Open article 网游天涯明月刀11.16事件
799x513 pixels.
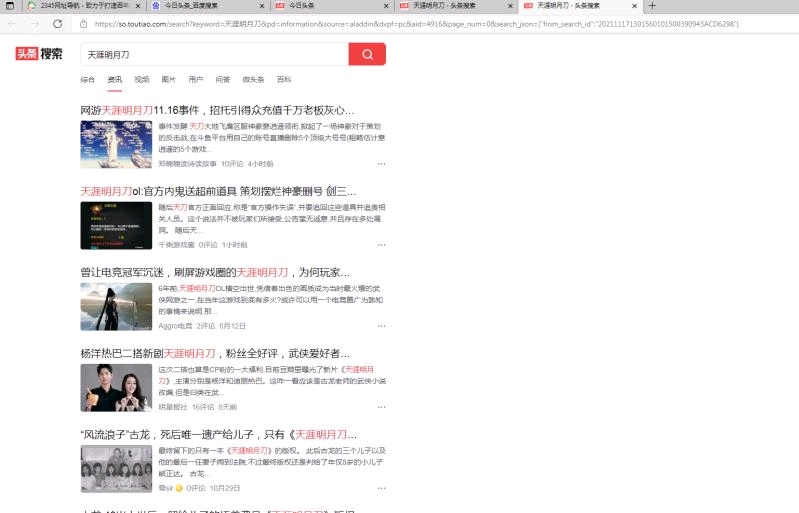click(217, 110)
